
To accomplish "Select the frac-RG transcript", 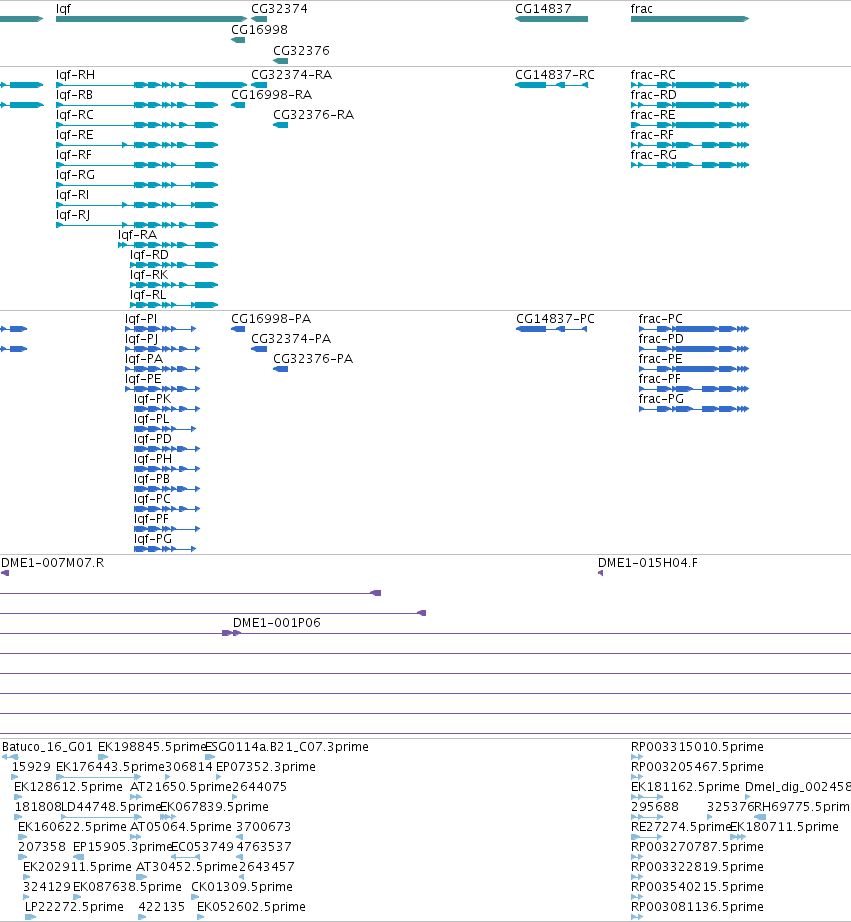I will (x=690, y=165).
